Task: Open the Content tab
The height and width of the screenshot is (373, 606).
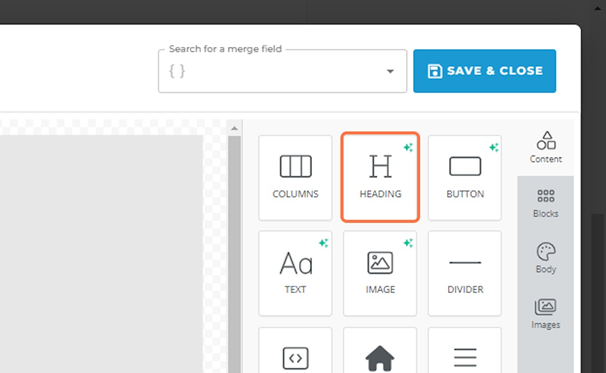Action: (546, 148)
